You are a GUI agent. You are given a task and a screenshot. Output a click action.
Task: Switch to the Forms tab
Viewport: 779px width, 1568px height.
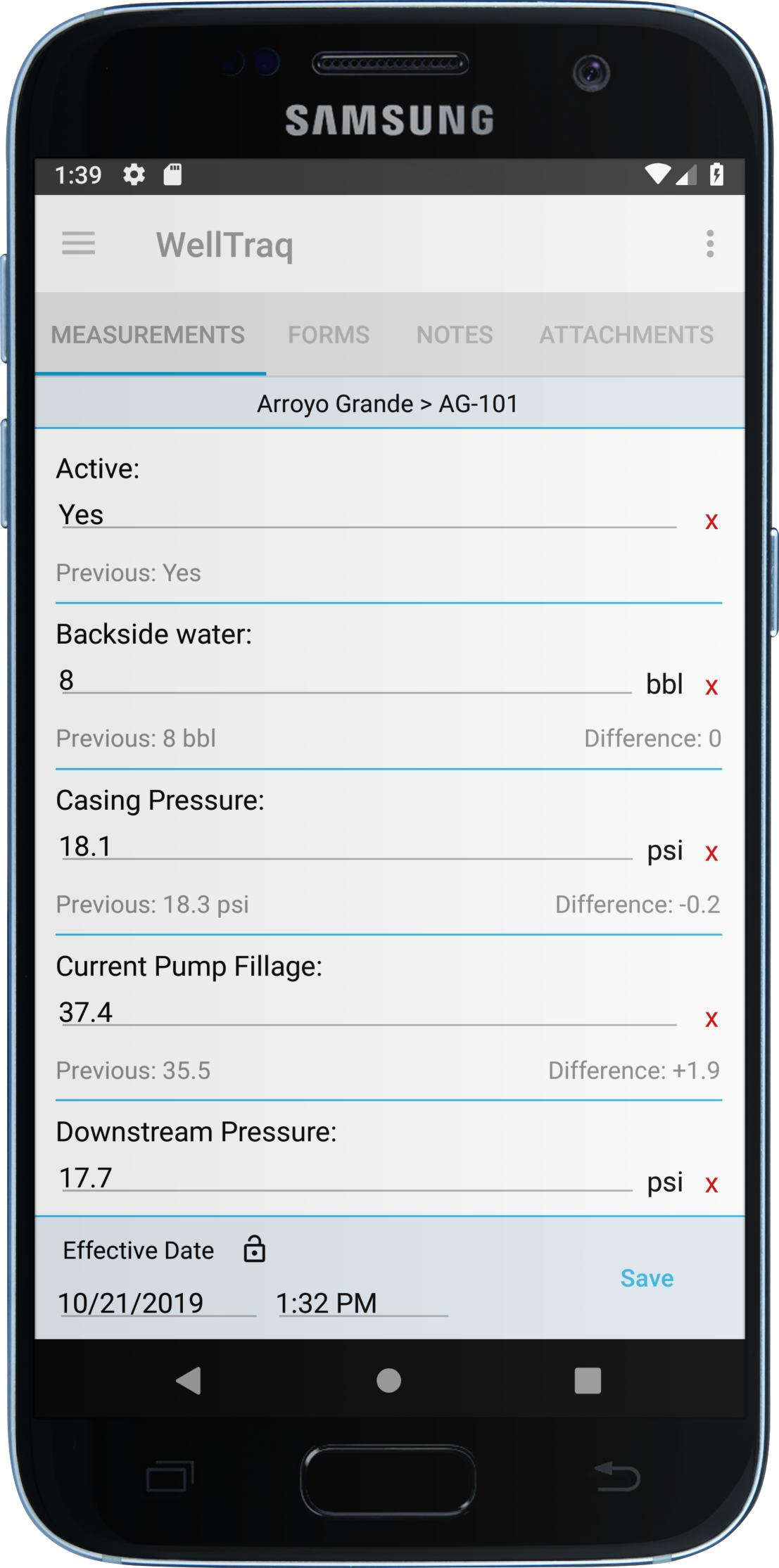329,335
